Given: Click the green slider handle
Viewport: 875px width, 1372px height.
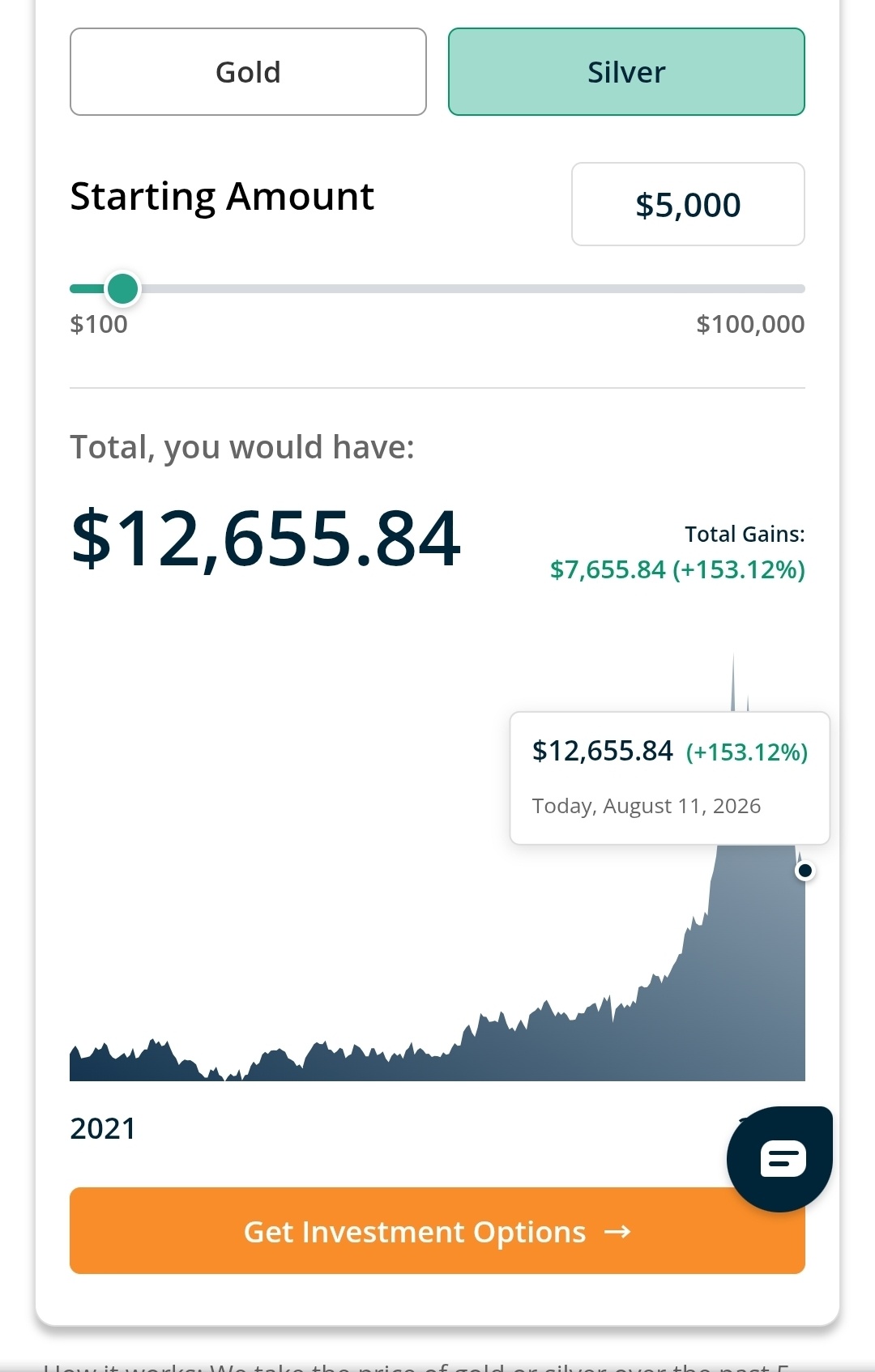Looking at the screenshot, I should (x=123, y=288).
